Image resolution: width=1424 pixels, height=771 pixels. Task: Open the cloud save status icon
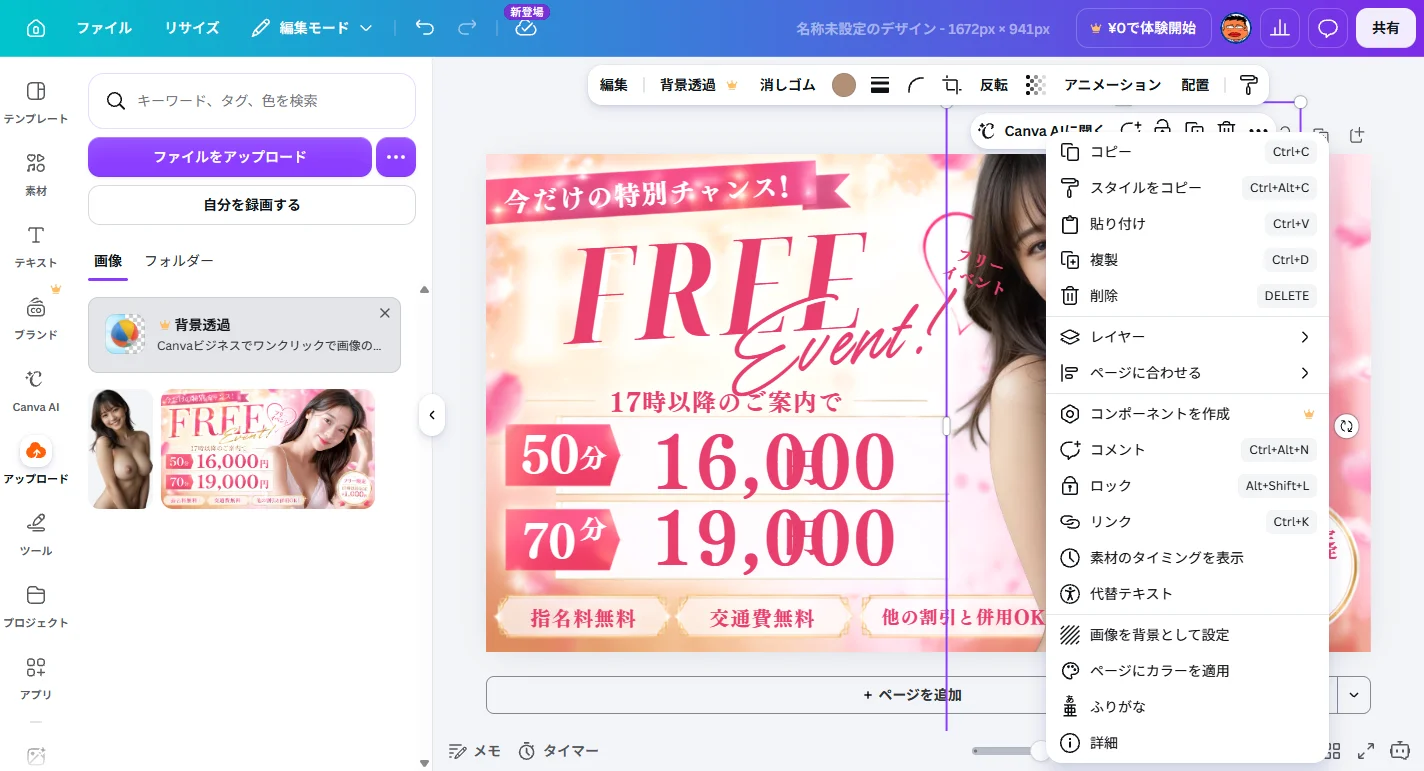[526, 28]
